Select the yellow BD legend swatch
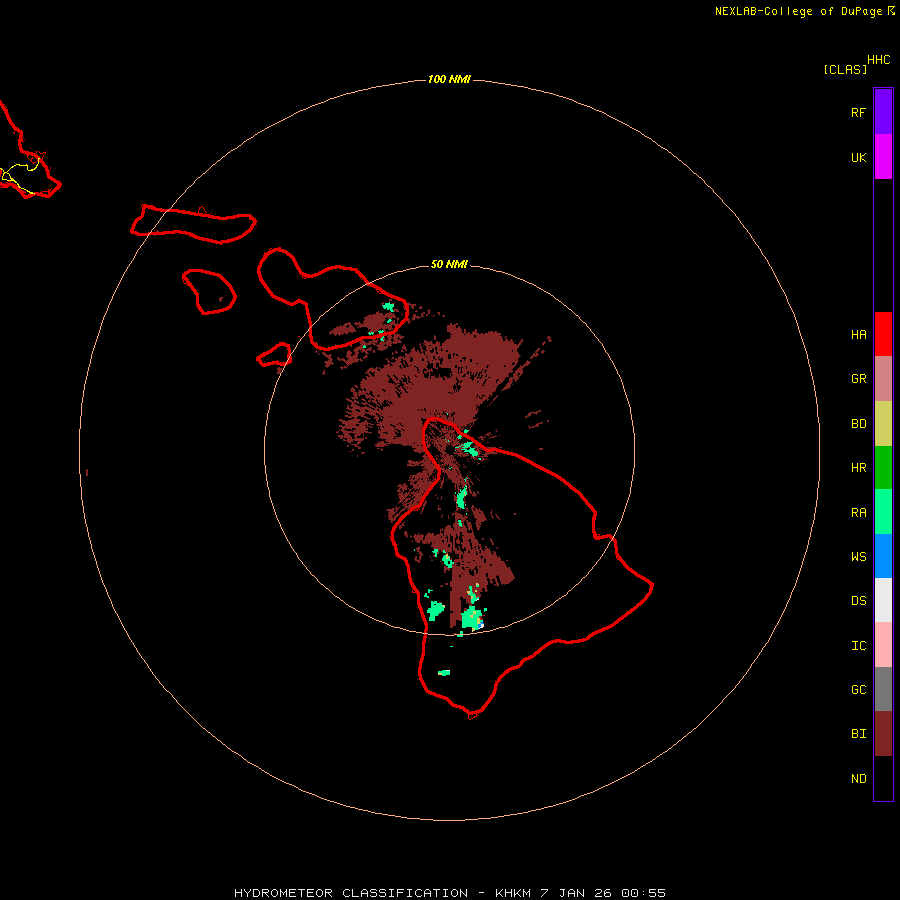 click(883, 424)
